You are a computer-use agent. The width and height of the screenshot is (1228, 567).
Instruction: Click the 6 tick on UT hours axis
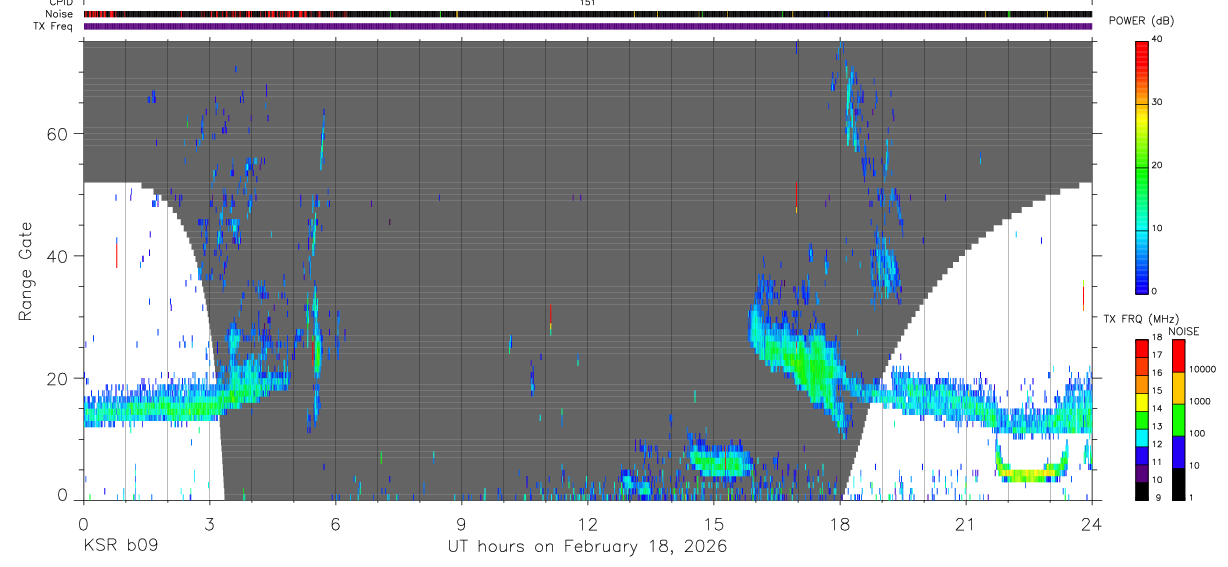point(335,523)
